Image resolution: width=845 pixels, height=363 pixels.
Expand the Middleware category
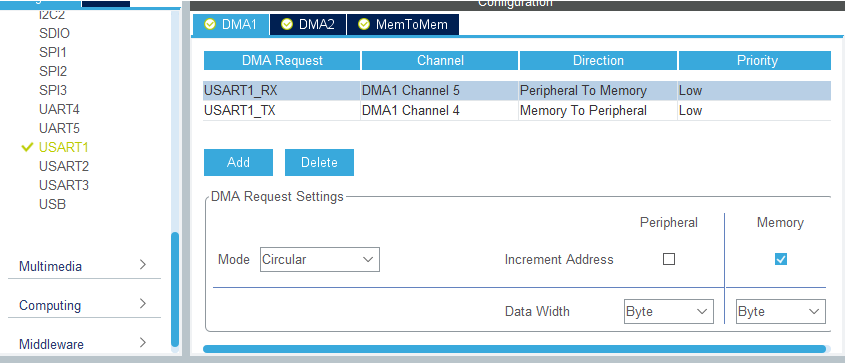pyautogui.click(x=84, y=344)
